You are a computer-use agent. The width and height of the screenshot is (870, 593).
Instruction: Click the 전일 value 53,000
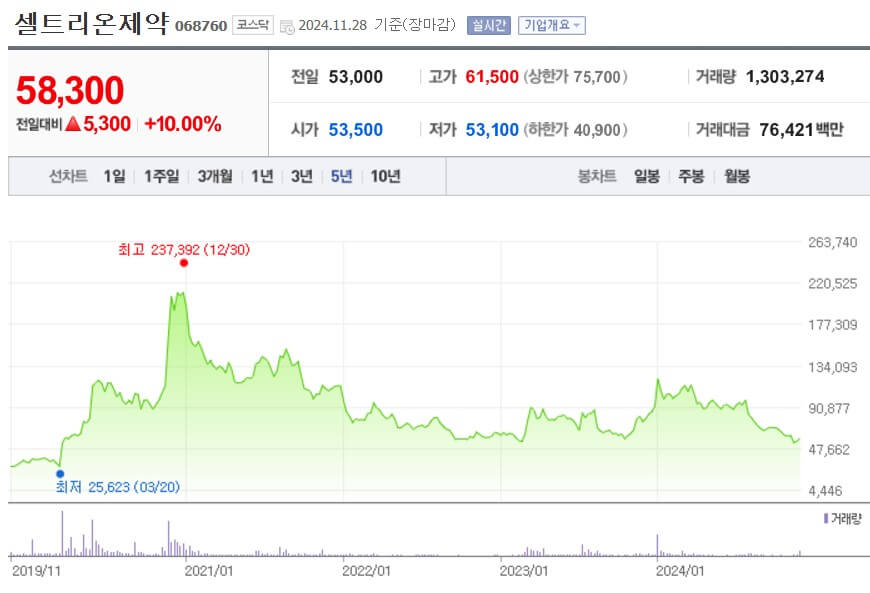[356, 77]
